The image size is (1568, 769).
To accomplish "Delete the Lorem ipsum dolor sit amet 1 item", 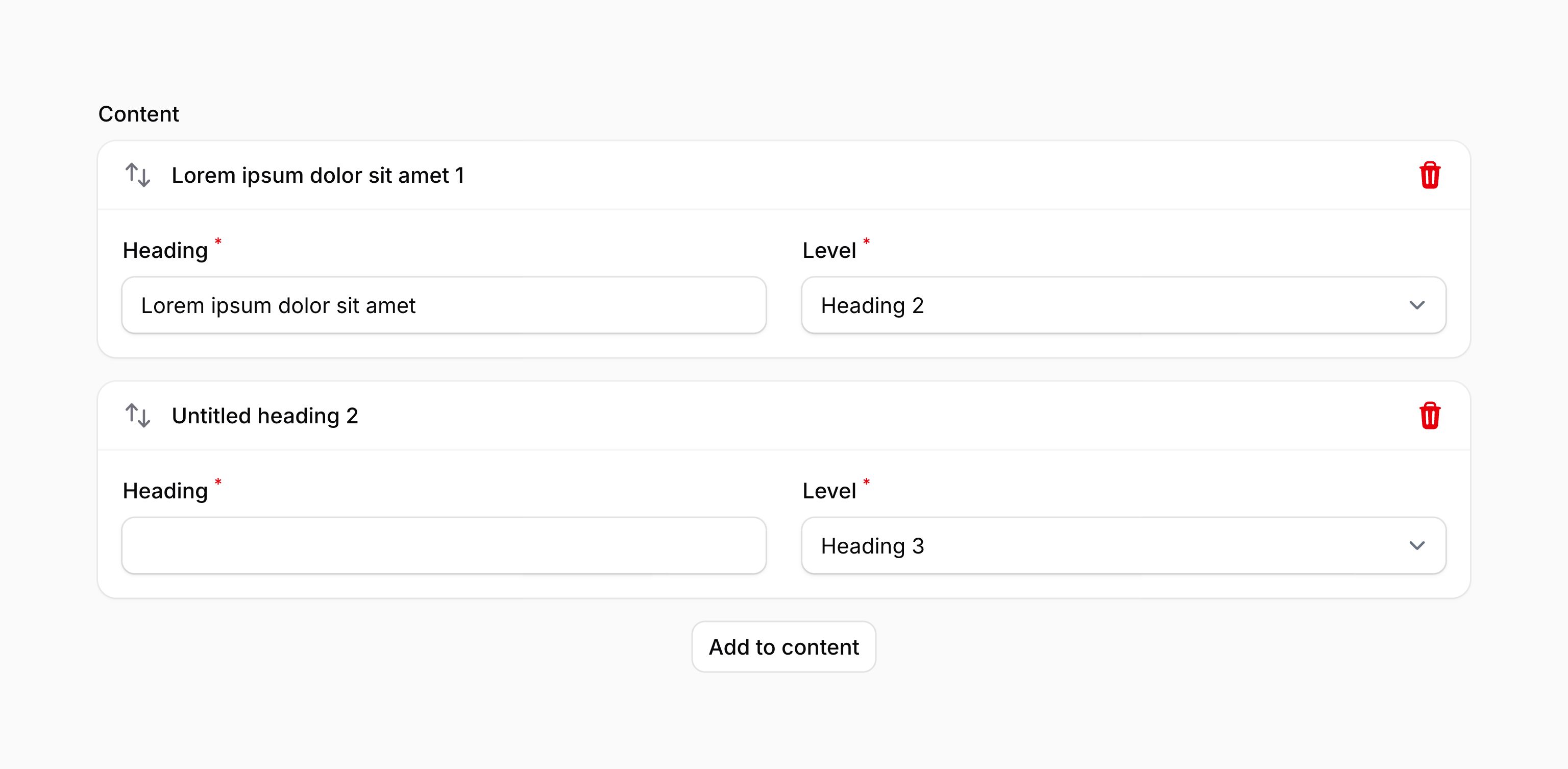I will (1430, 175).
